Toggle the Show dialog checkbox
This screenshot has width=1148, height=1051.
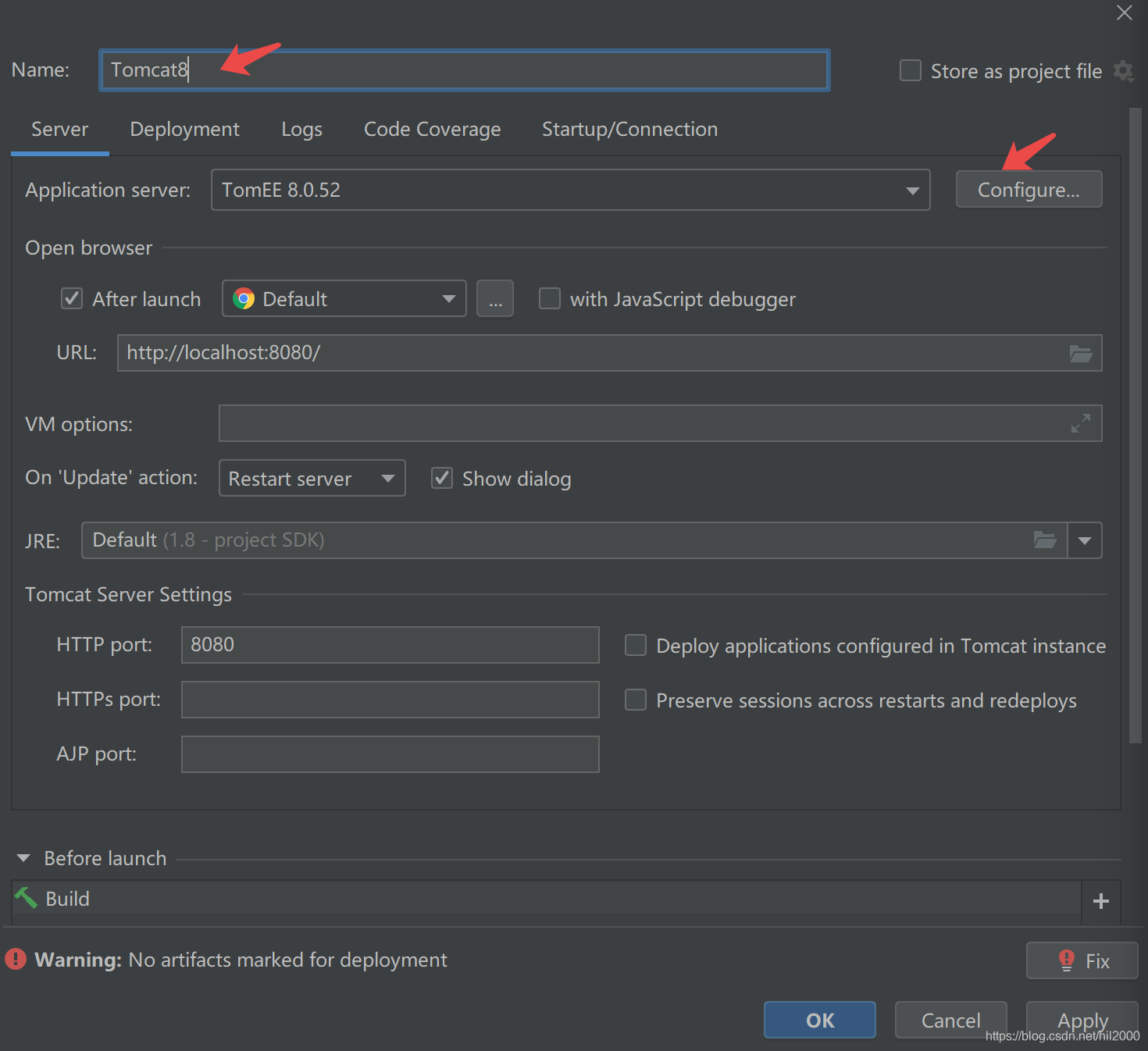[x=442, y=478]
